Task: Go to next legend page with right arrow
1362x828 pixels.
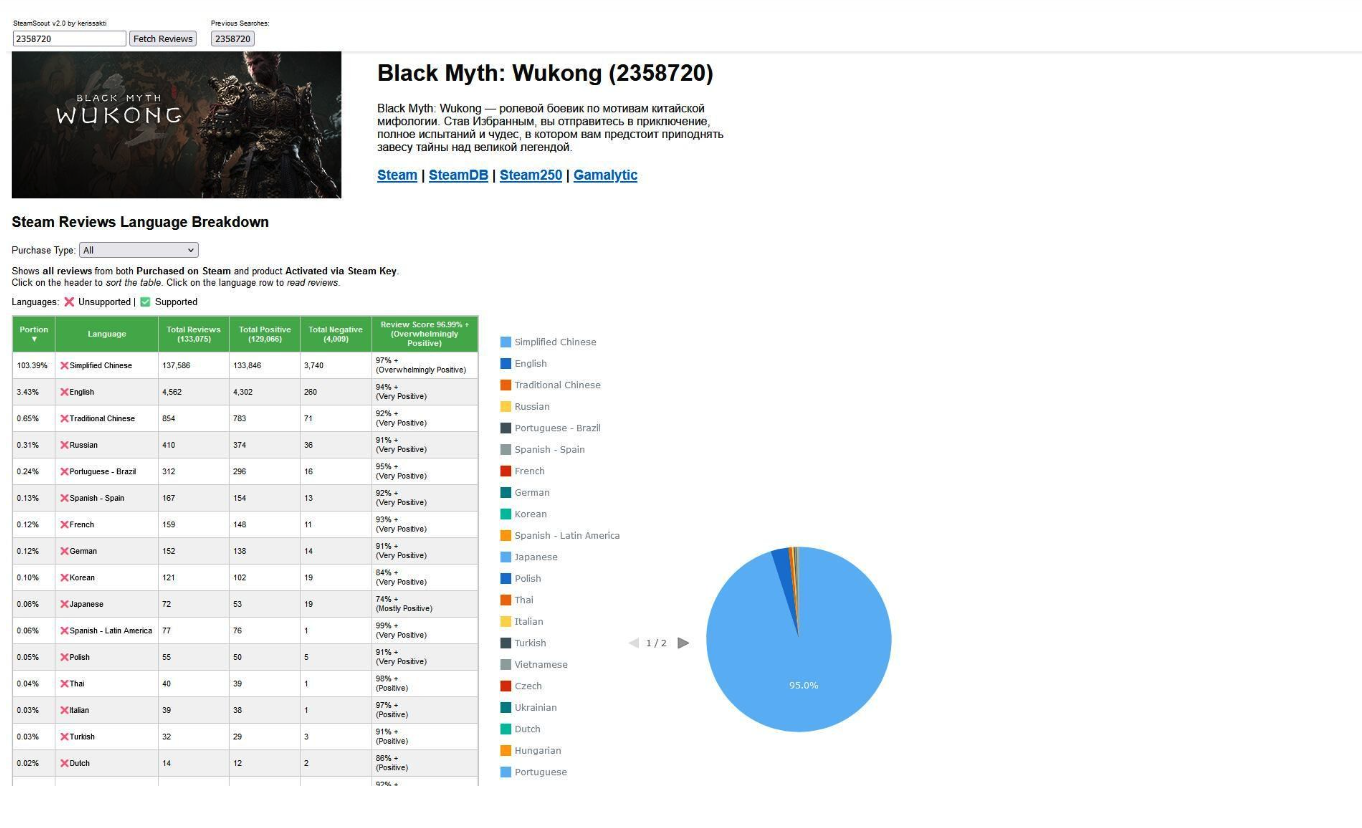Action: (683, 643)
